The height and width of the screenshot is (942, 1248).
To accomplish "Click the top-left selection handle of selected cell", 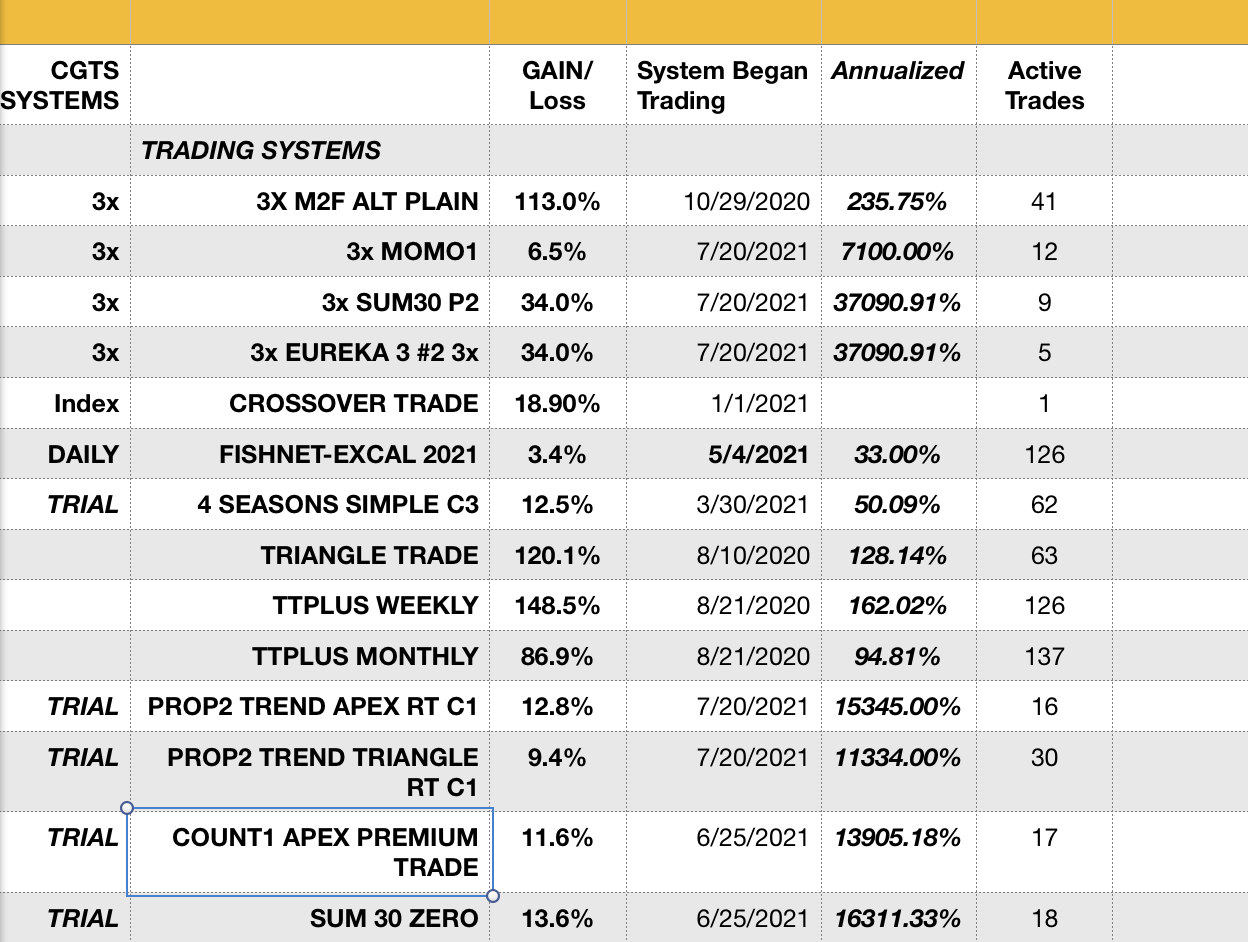I will (x=127, y=807).
